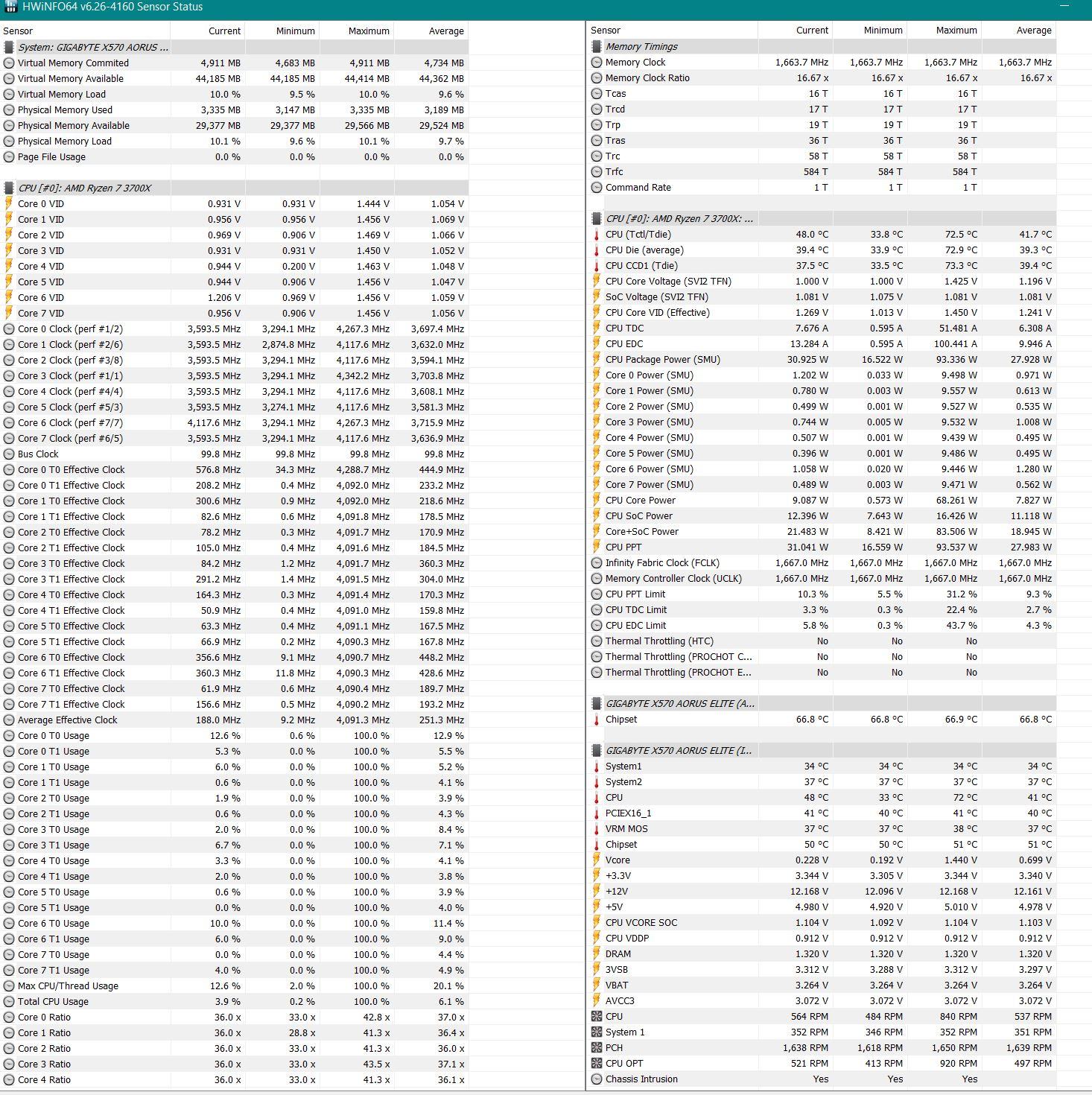The height and width of the screenshot is (1095, 1092).
Task: Click the System GIGABYTE X570 AORUS group icon
Action: coord(9,47)
